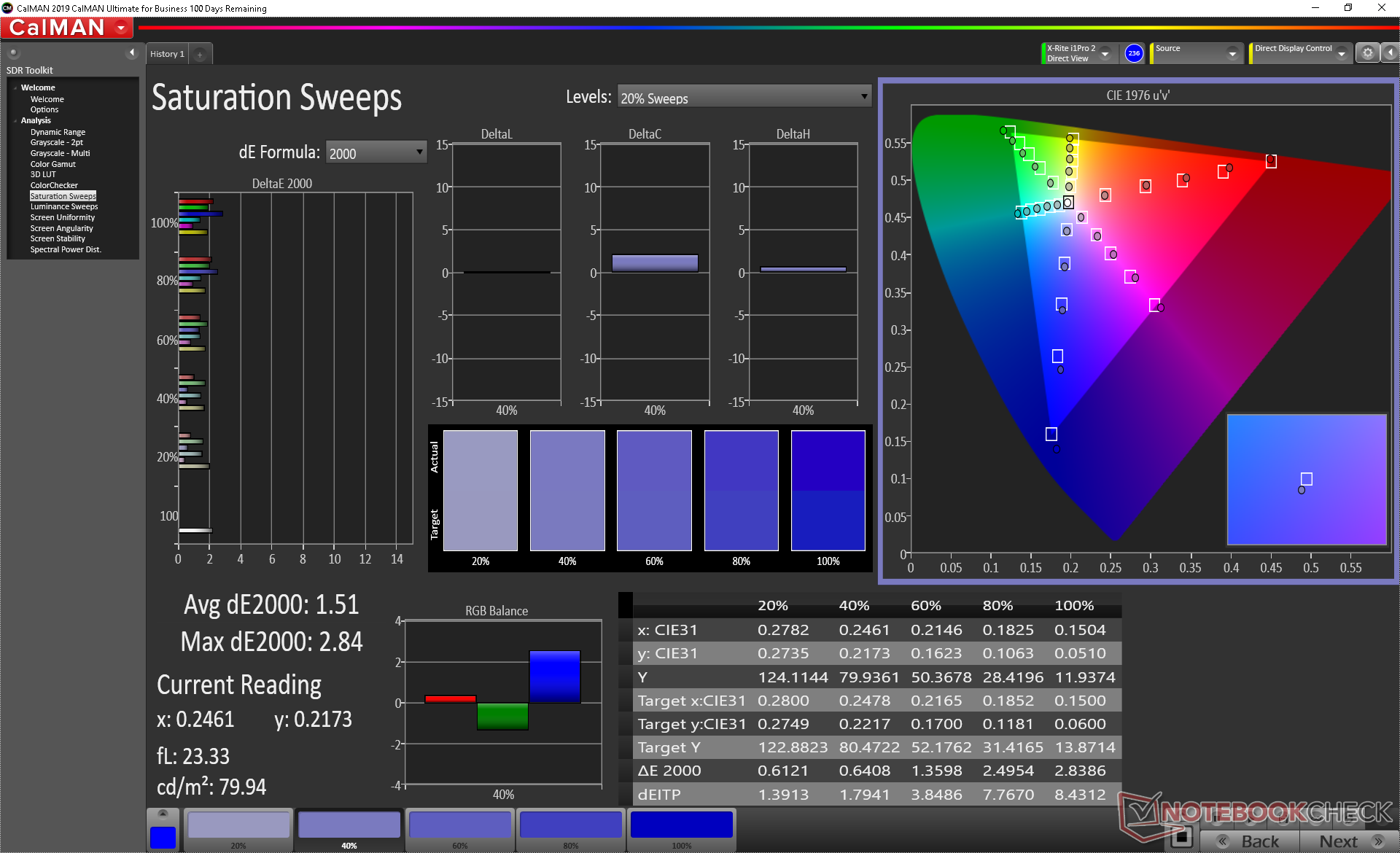Click the stop measurement square icon
Screen dimensions: 1400x853
pos(1181,837)
